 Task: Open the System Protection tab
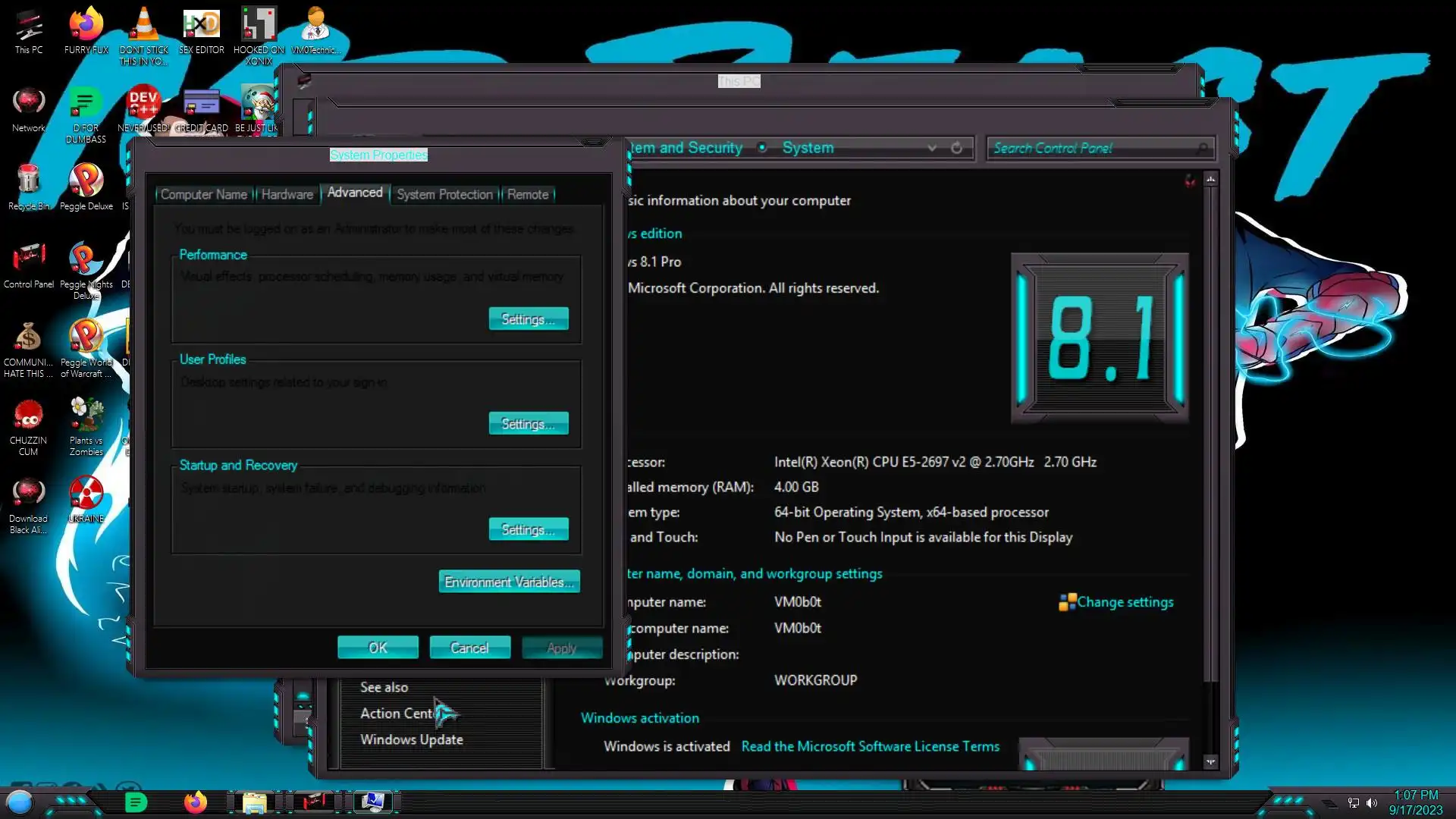coord(444,194)
